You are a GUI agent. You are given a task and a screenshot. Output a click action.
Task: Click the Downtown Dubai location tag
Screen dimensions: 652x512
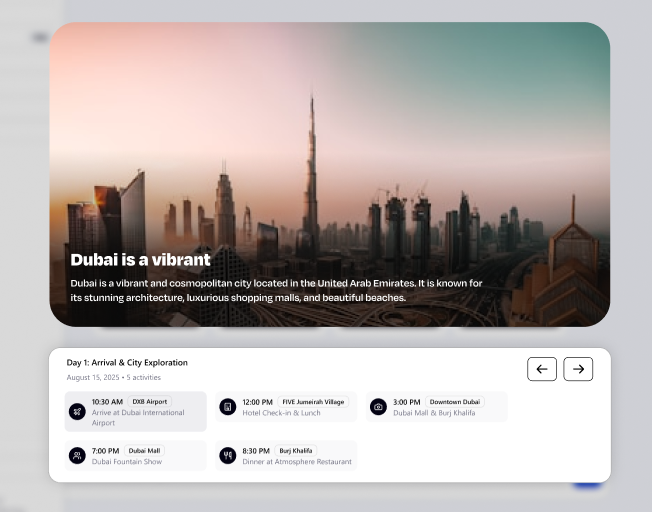click(x=454, y=402)
